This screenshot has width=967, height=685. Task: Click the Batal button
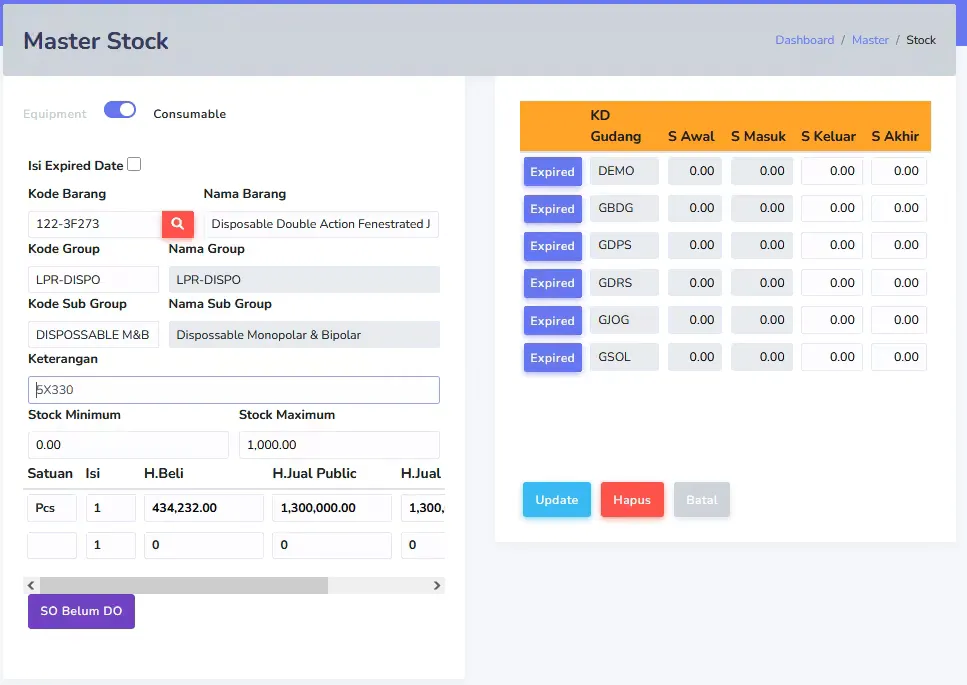702,499
